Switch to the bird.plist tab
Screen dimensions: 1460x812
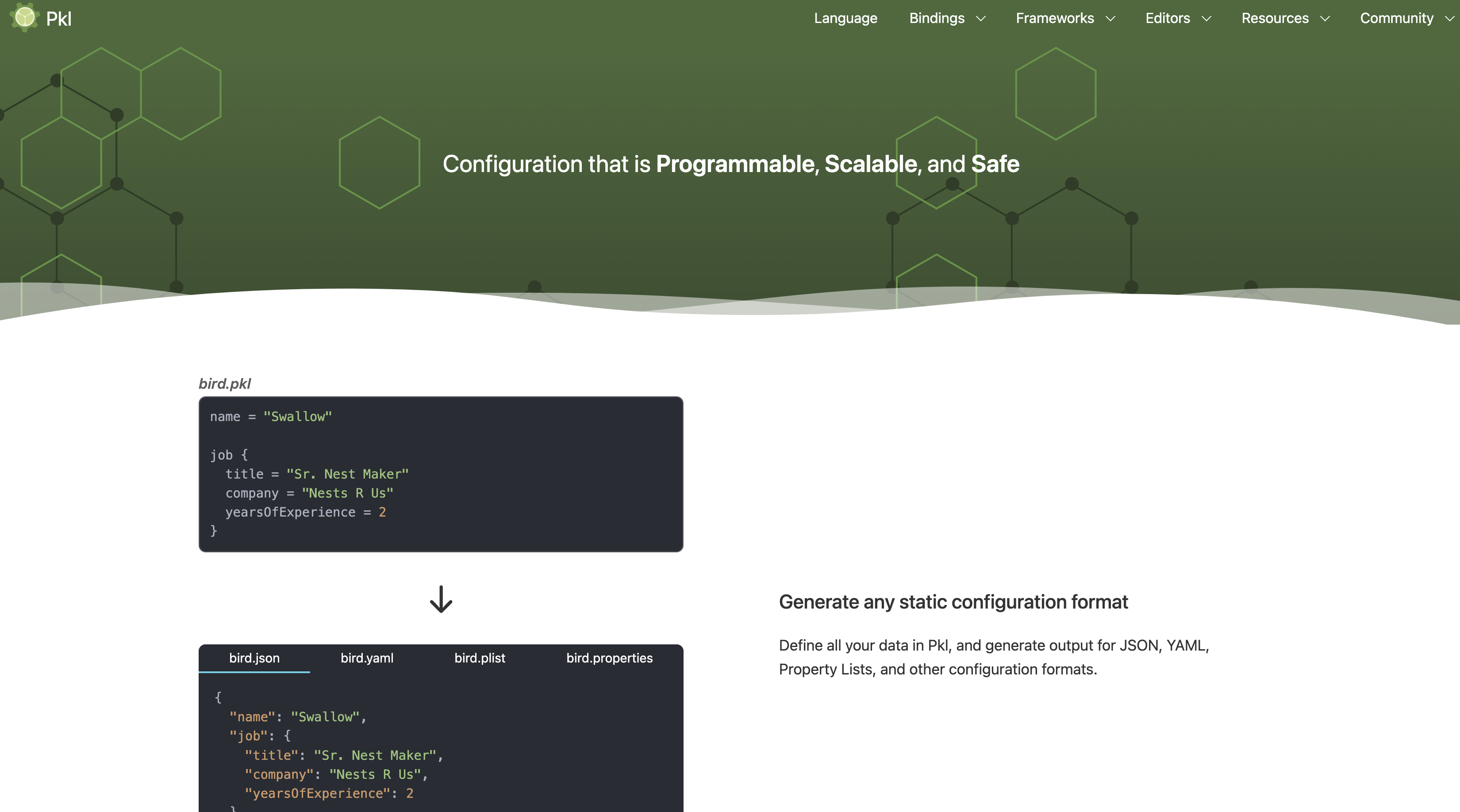coord(480,658)
